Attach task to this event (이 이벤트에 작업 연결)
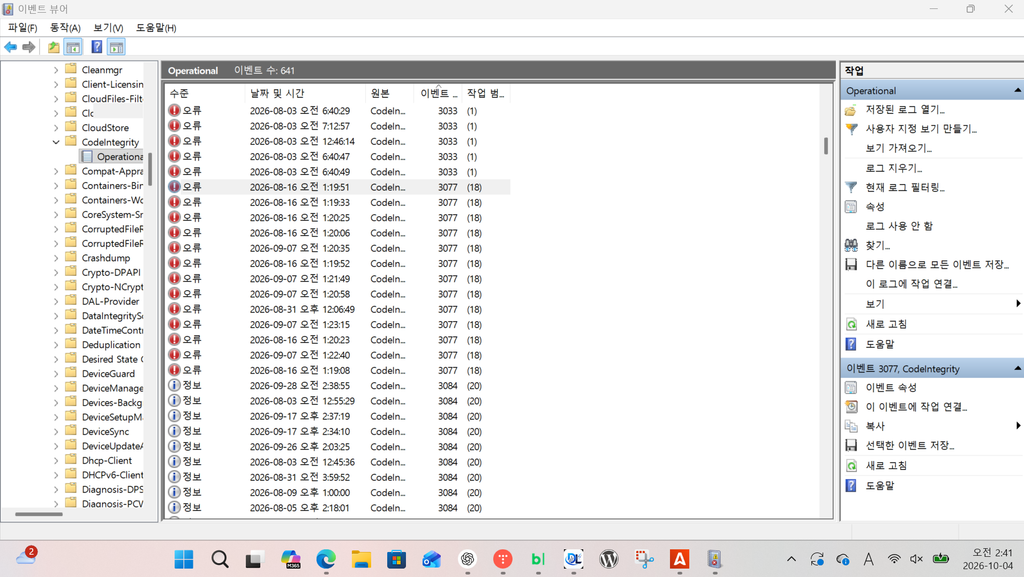 (916, 407)
